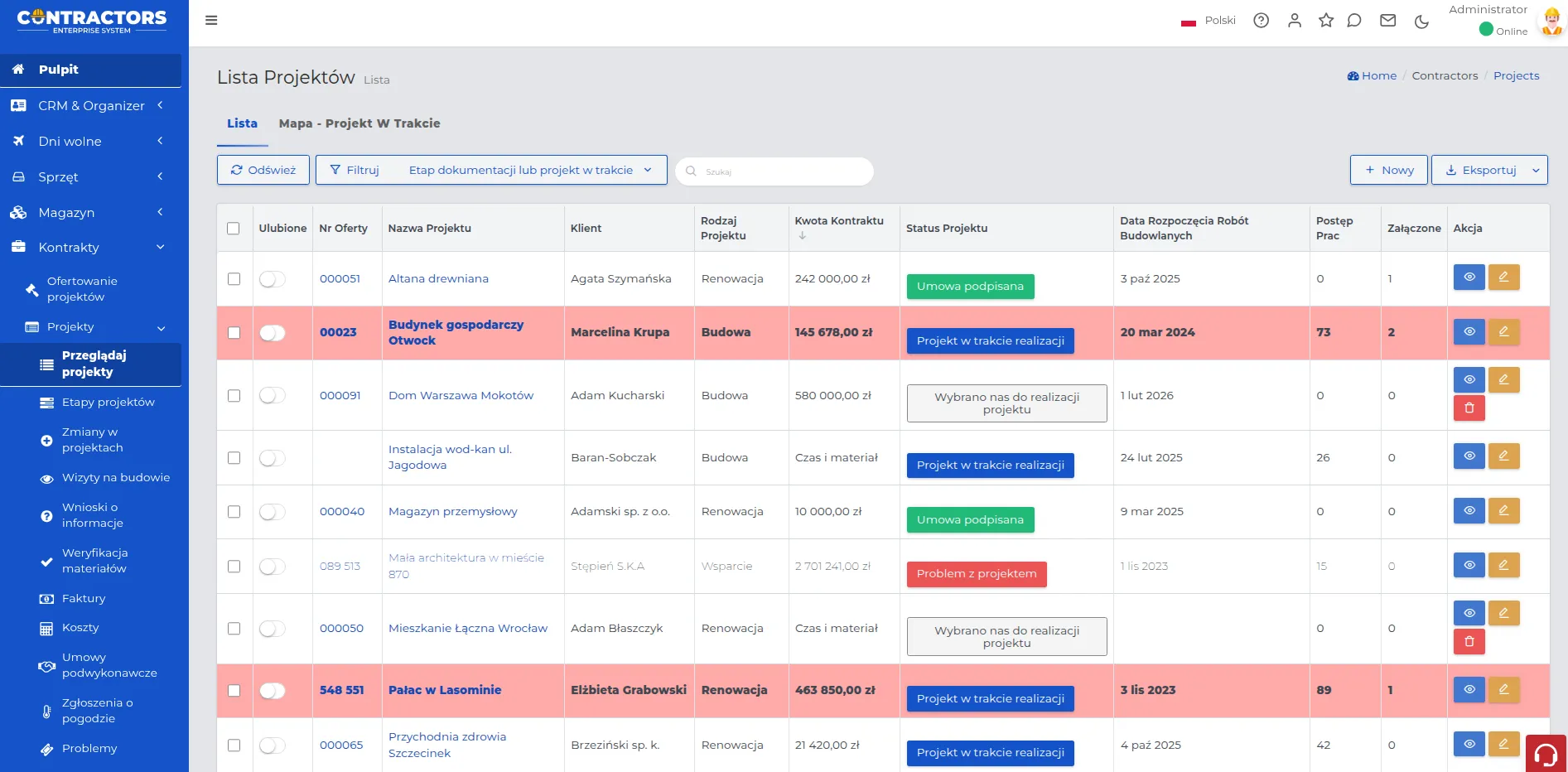This screenshot has height=772, width=1568.
Task: View the Magazyn przemysłowy project eye icon
Action: (1469, 510)
